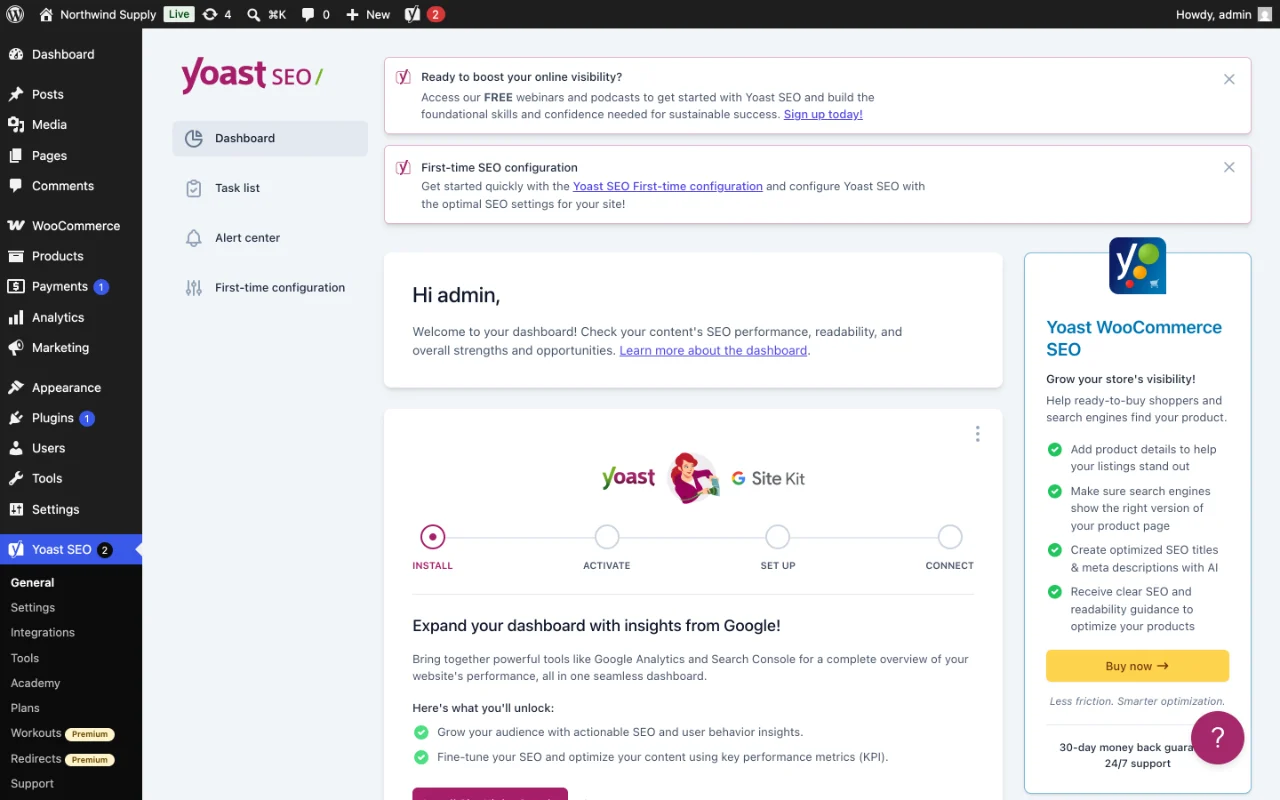Open Media in WordPress menu
The width and height of the screenshot is (1280, 800).
tap(71, 124)
